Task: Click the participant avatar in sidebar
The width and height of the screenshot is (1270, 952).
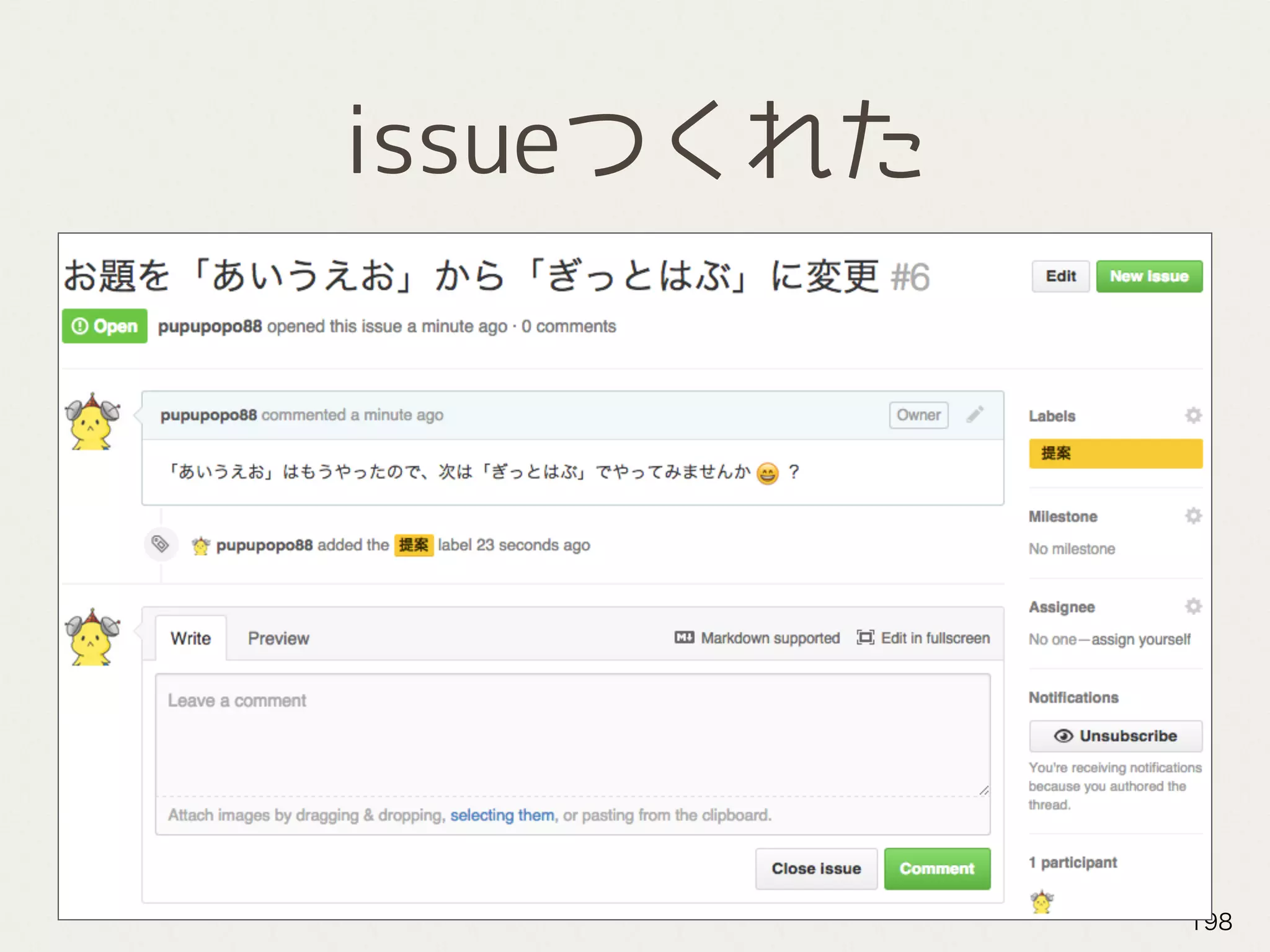Action: pyautogui.click(x=1042, y=902)
